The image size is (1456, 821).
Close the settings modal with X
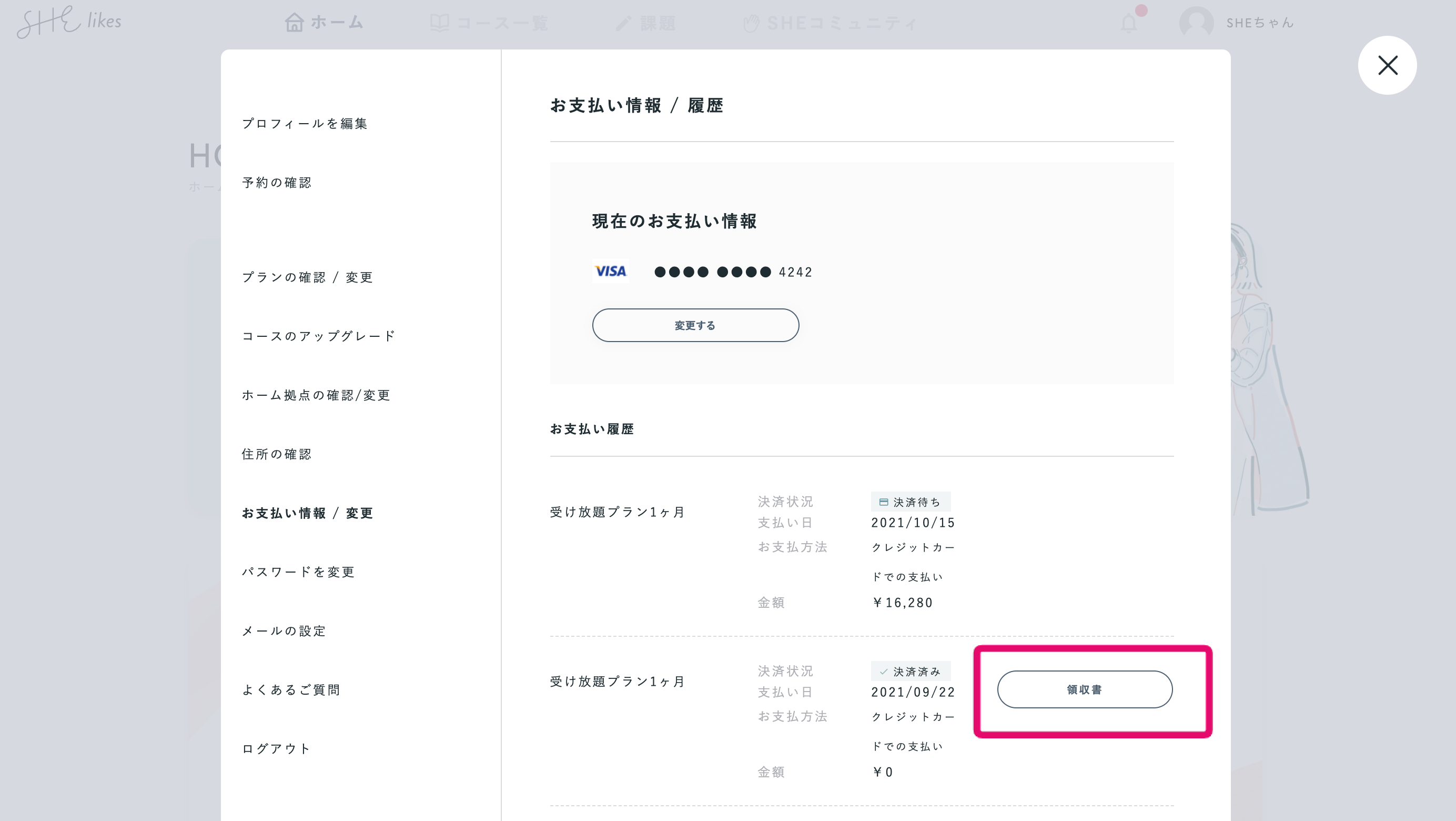click(x=1387, y=66)
